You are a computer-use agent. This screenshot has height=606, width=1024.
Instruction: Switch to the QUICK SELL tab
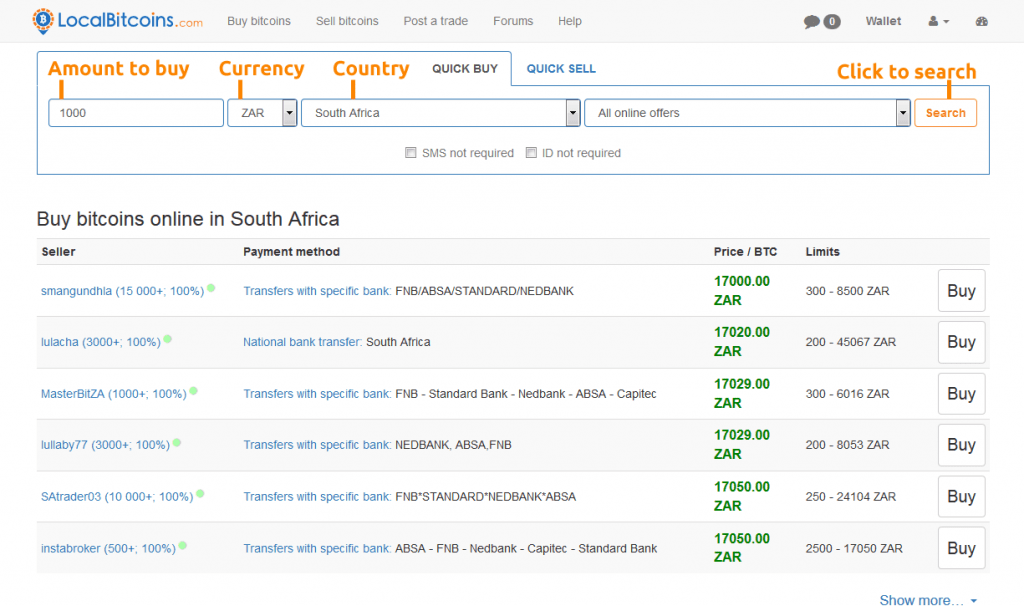click(x=561, y=69)
